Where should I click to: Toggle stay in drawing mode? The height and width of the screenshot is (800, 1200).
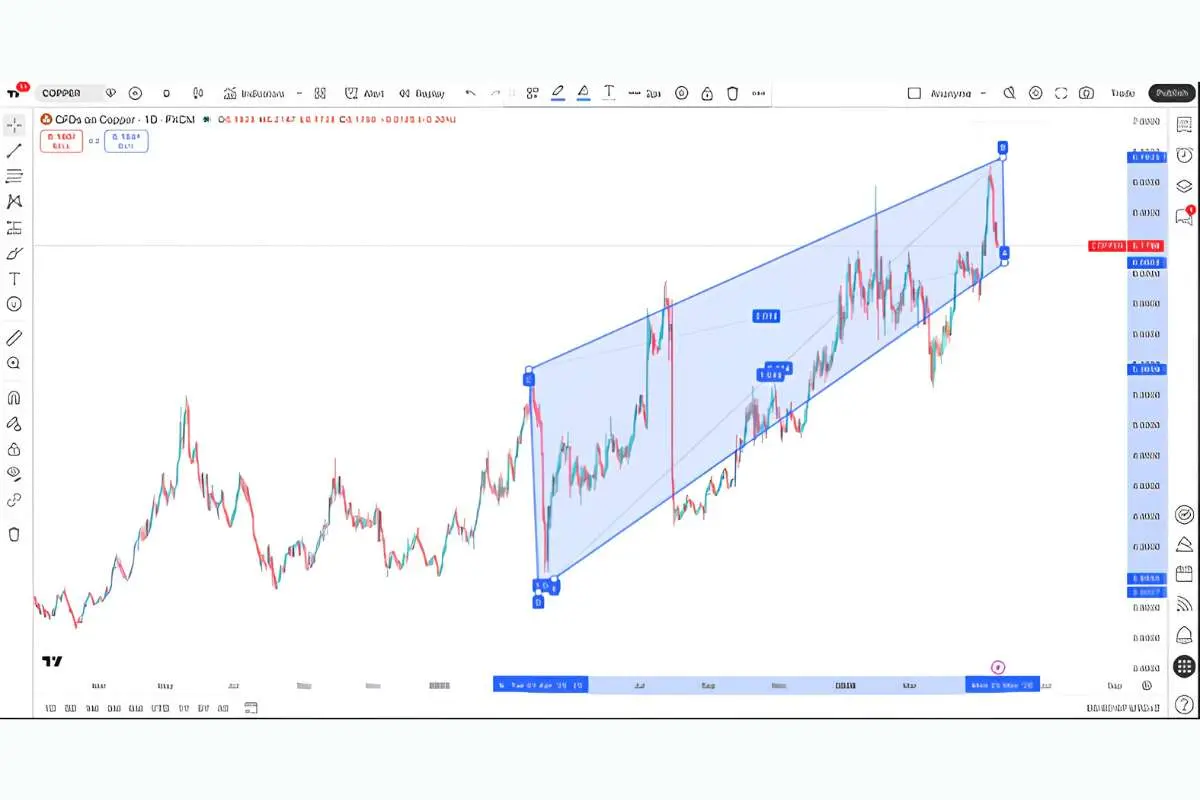(x=14, y=423)
